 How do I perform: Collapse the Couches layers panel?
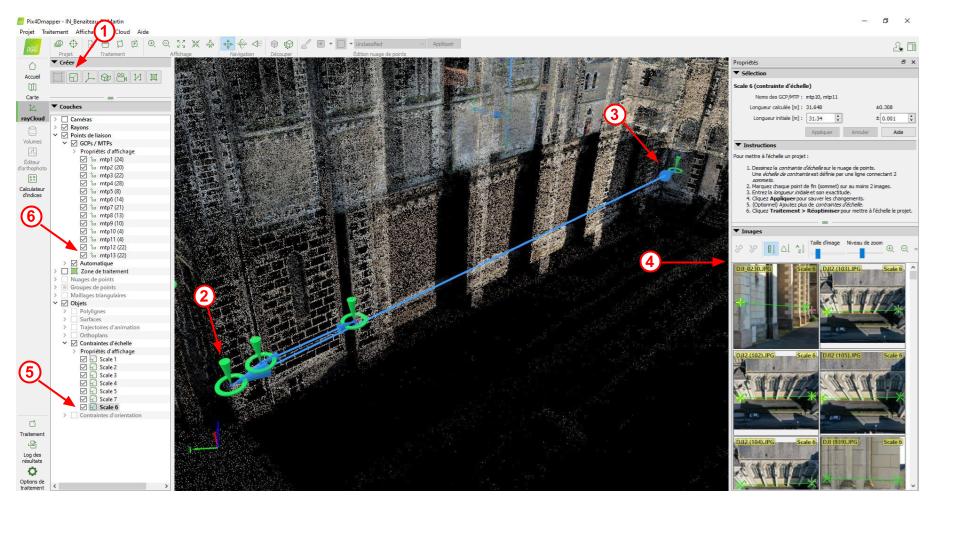54,106
